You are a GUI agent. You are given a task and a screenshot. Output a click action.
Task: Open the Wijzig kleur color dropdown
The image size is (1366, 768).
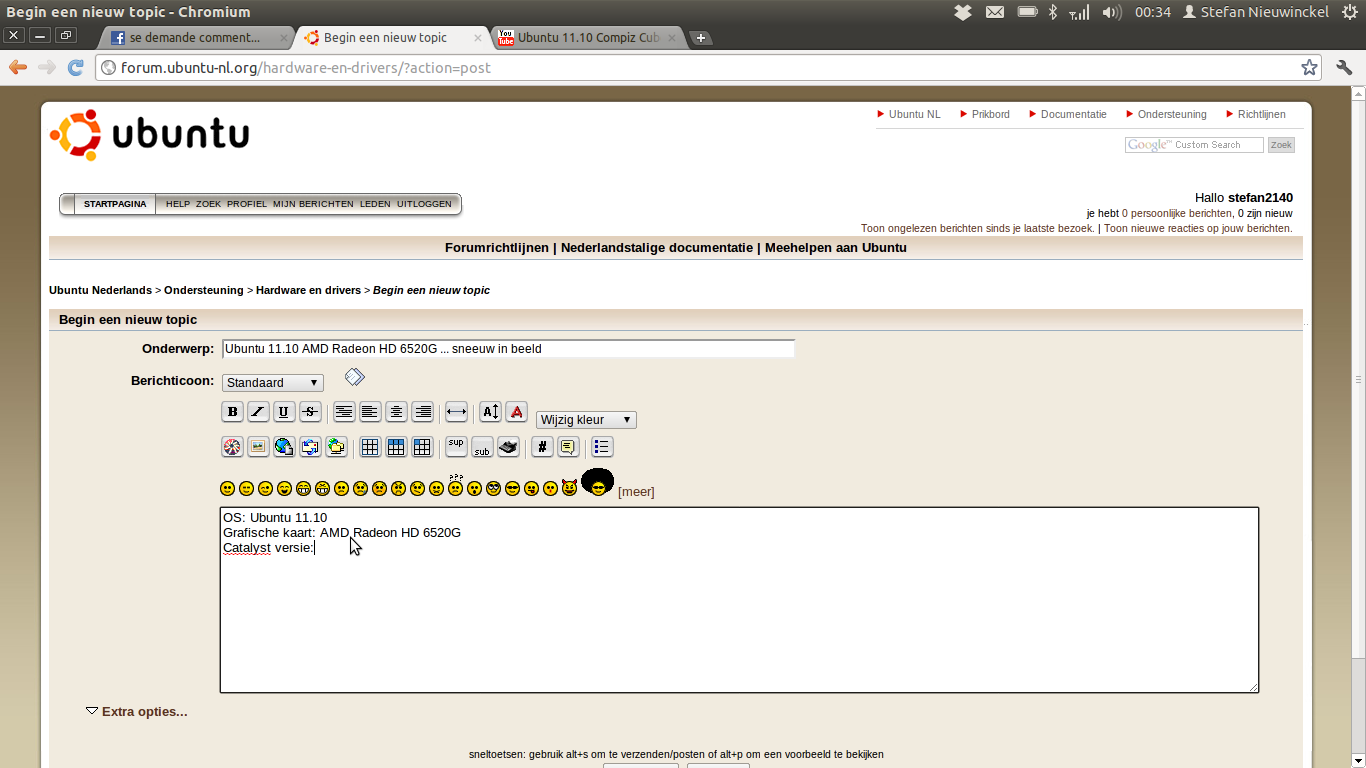[x=586, y=420]
